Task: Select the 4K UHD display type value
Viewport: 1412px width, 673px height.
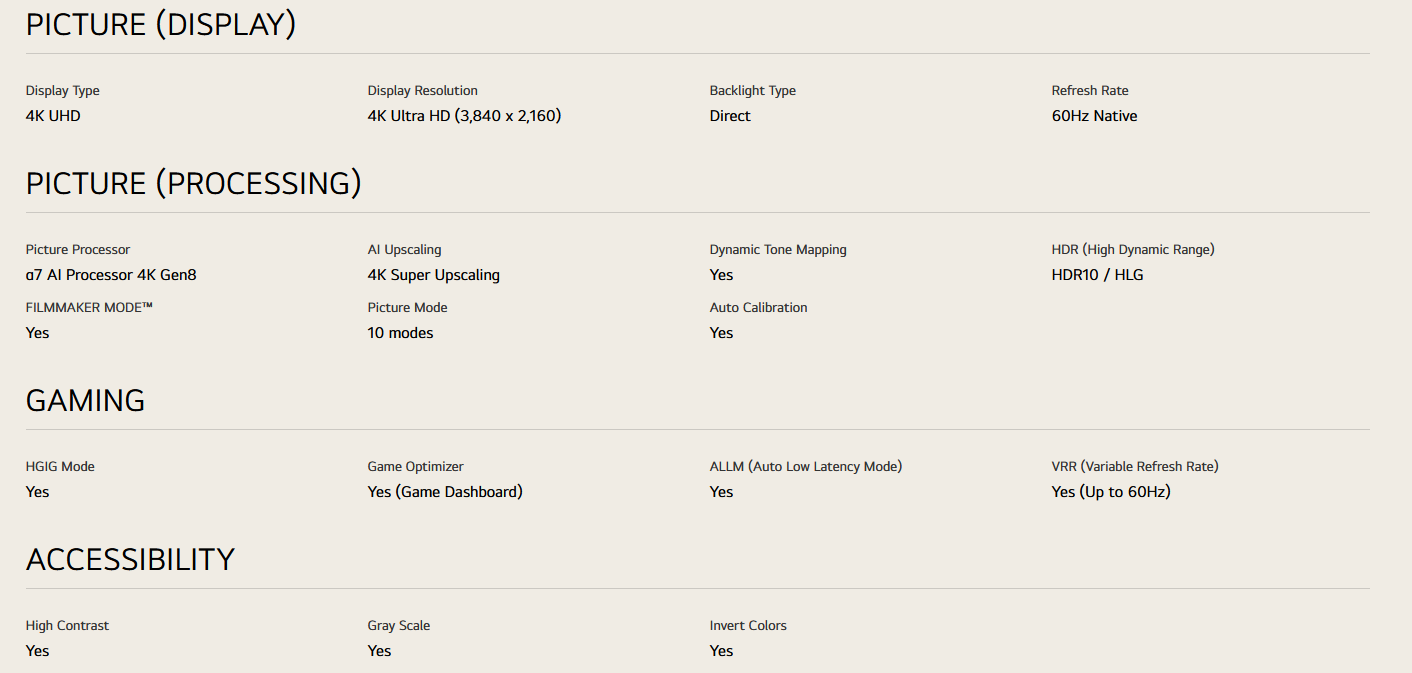Action: coord(53,116)
